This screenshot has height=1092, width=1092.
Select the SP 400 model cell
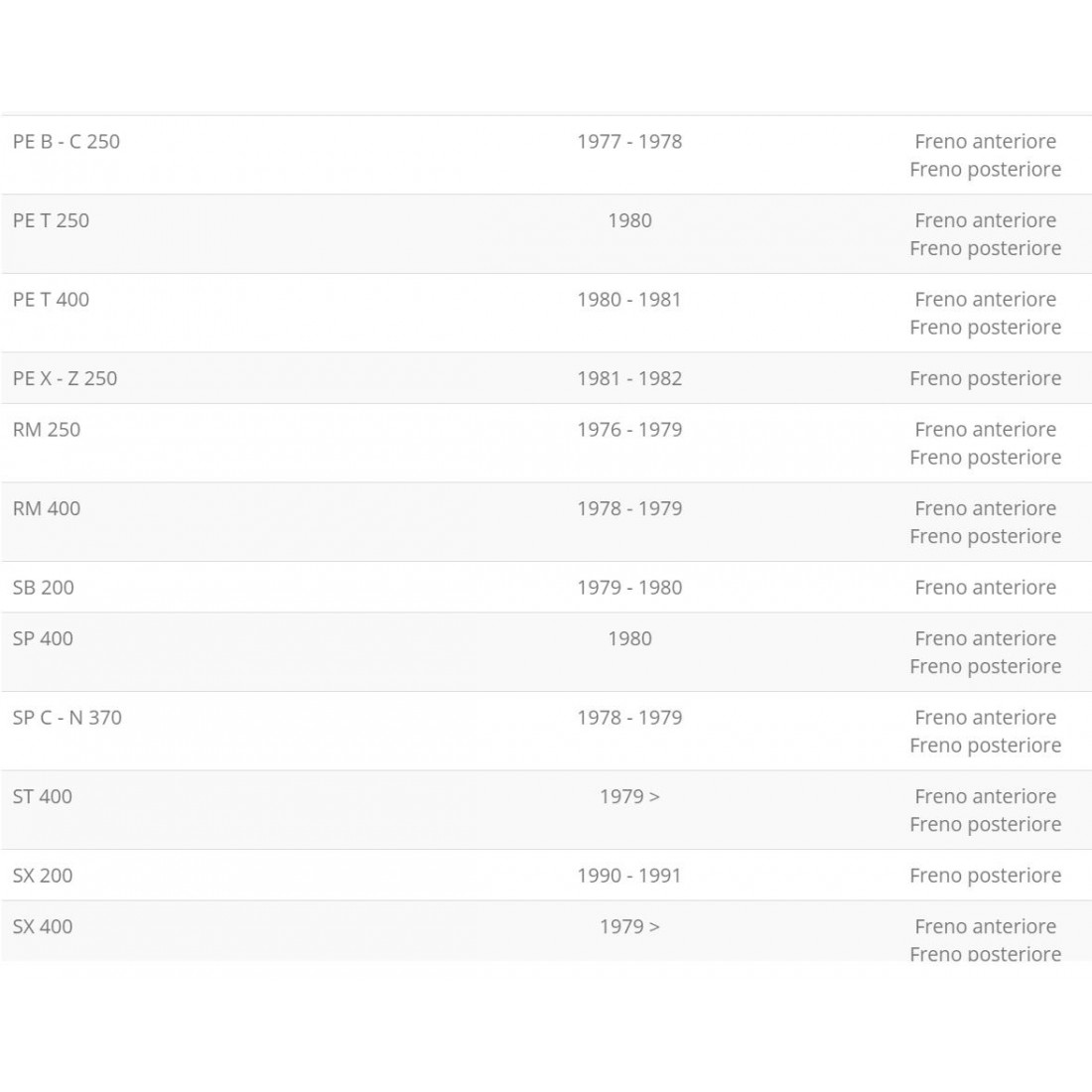[x=43, y=638]
